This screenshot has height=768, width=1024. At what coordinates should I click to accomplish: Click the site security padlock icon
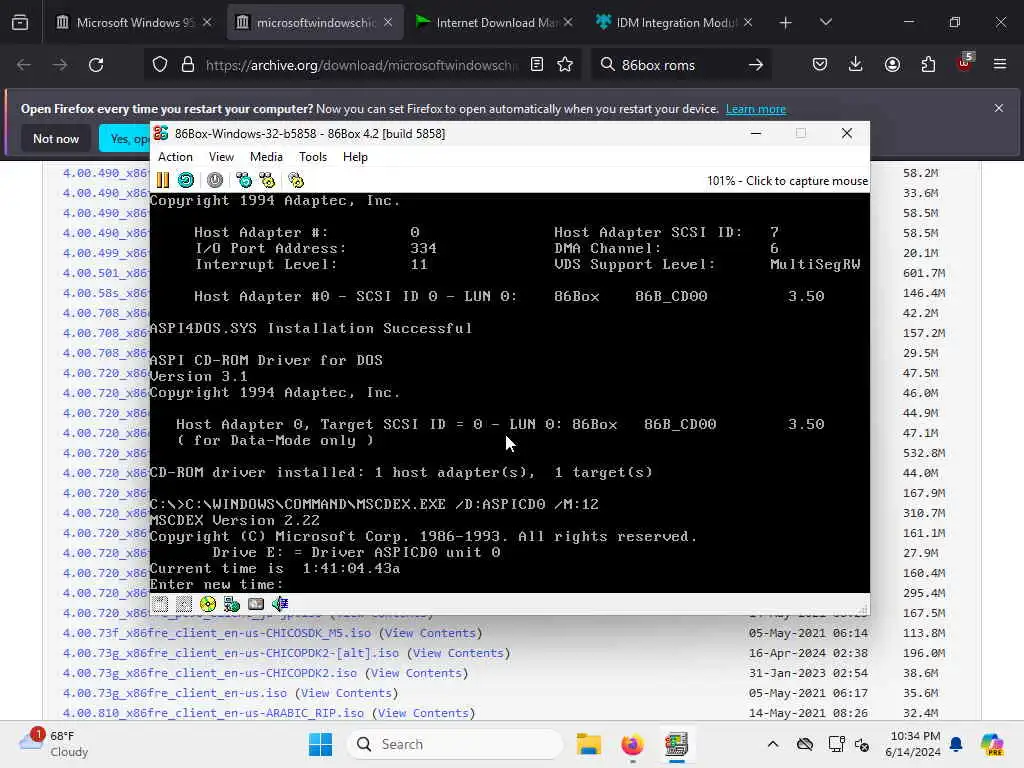click(188, 65)
